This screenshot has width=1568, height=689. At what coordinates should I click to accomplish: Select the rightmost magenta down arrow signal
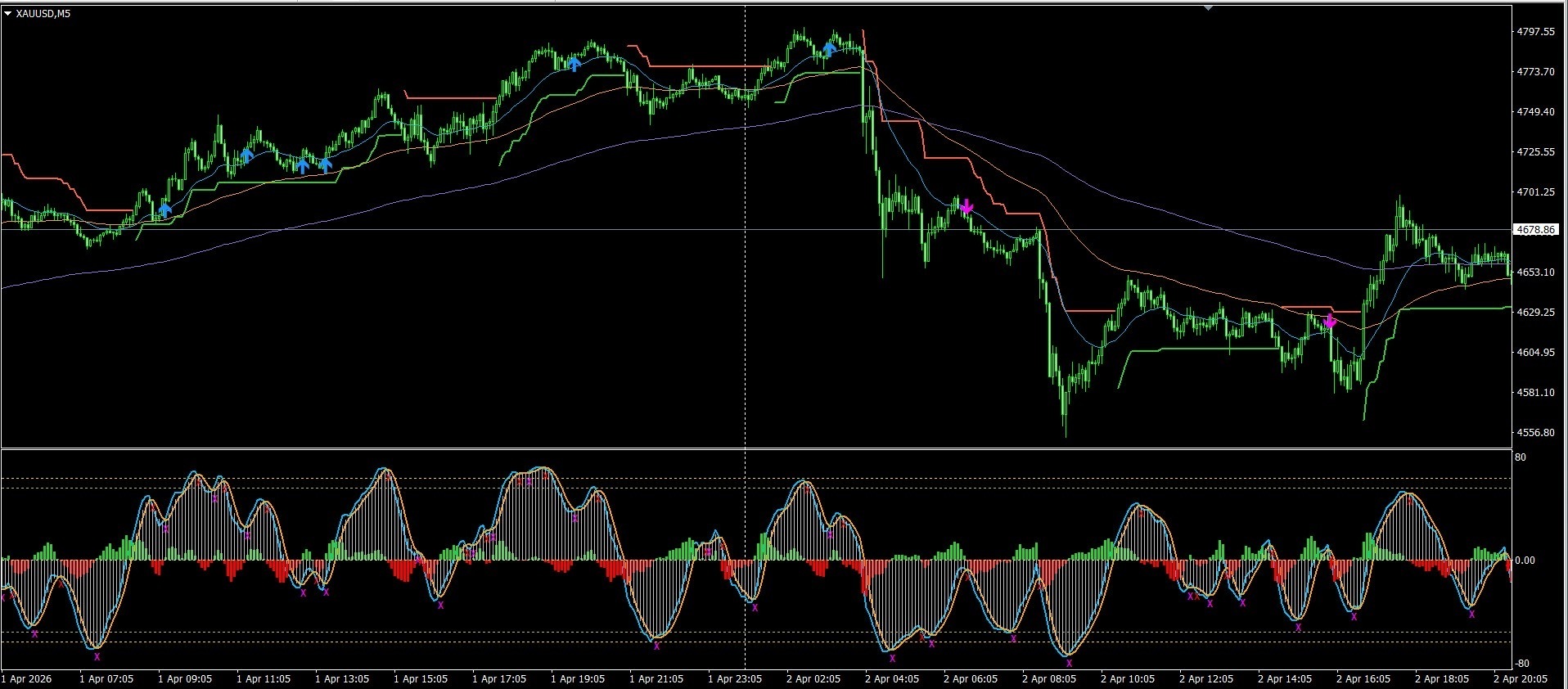[1330, 321]
